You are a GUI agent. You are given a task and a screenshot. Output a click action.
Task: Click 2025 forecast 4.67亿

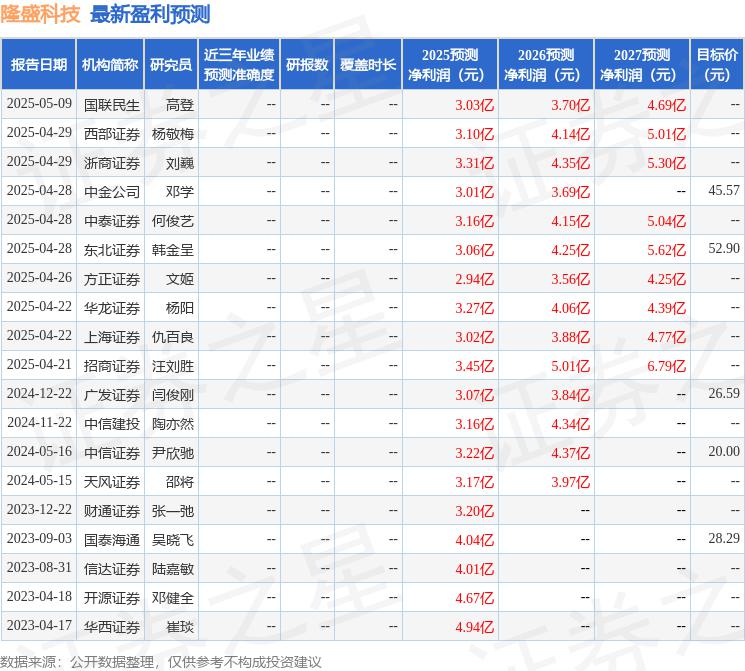point(474,598)
